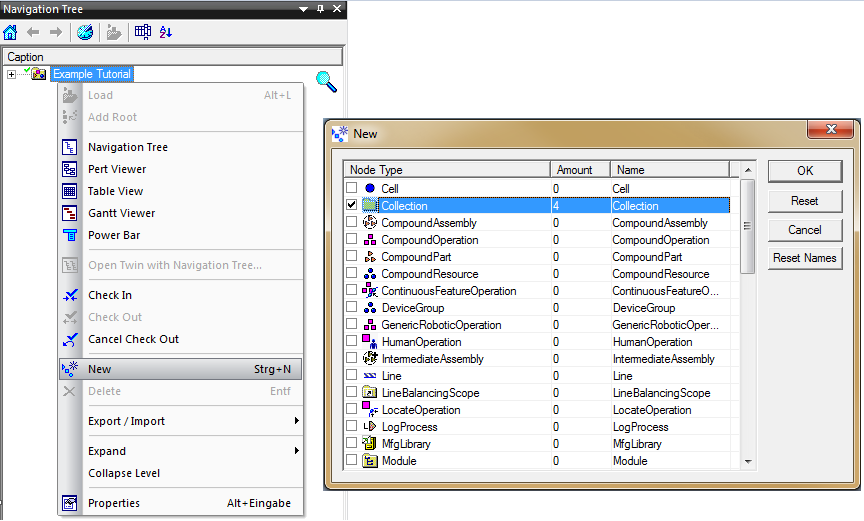Click the Pert Viewer icon in context menu
864x521 pixels.
coord(69,170)
